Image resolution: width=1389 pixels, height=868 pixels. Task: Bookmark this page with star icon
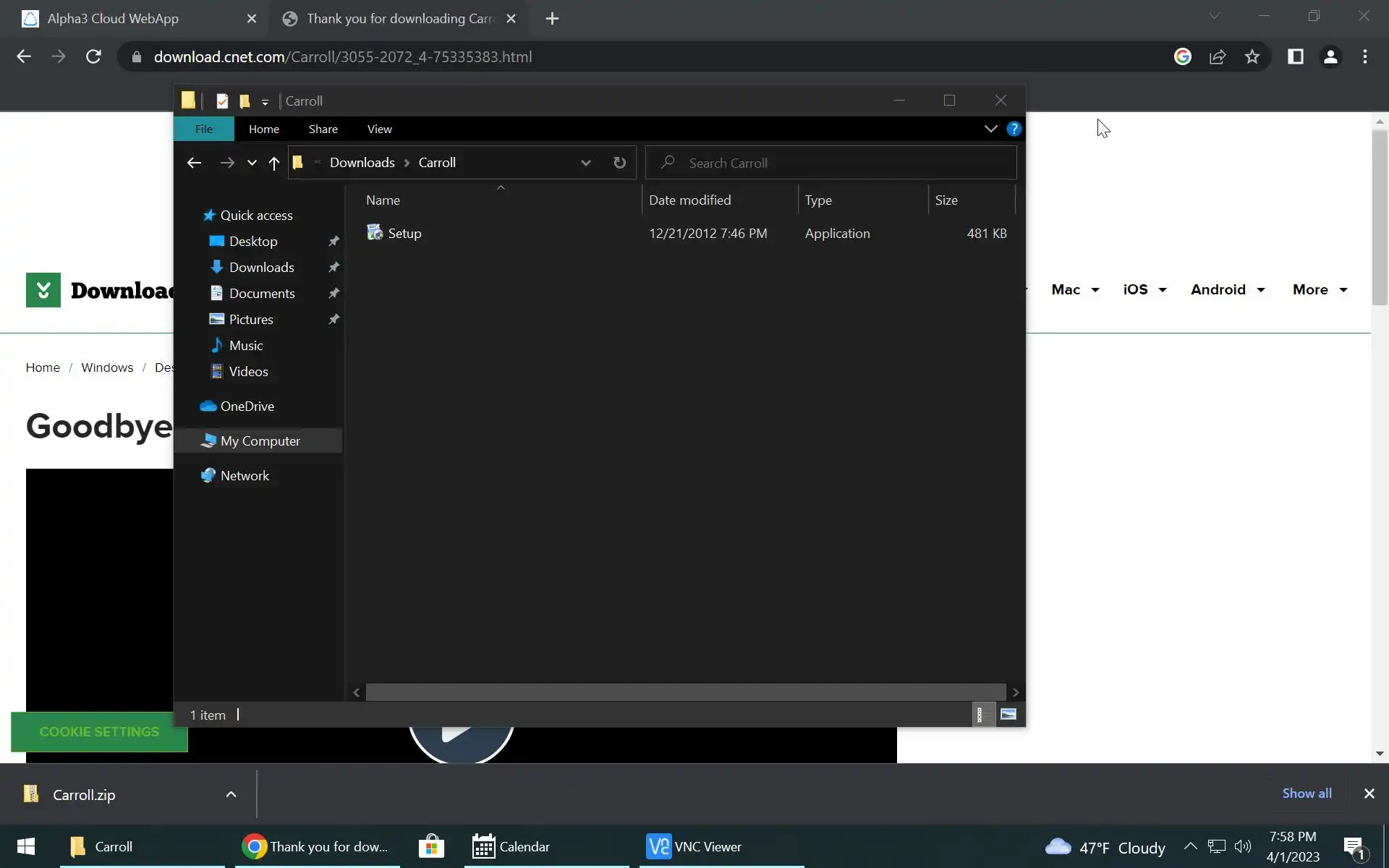click(x=1252, y=57)
